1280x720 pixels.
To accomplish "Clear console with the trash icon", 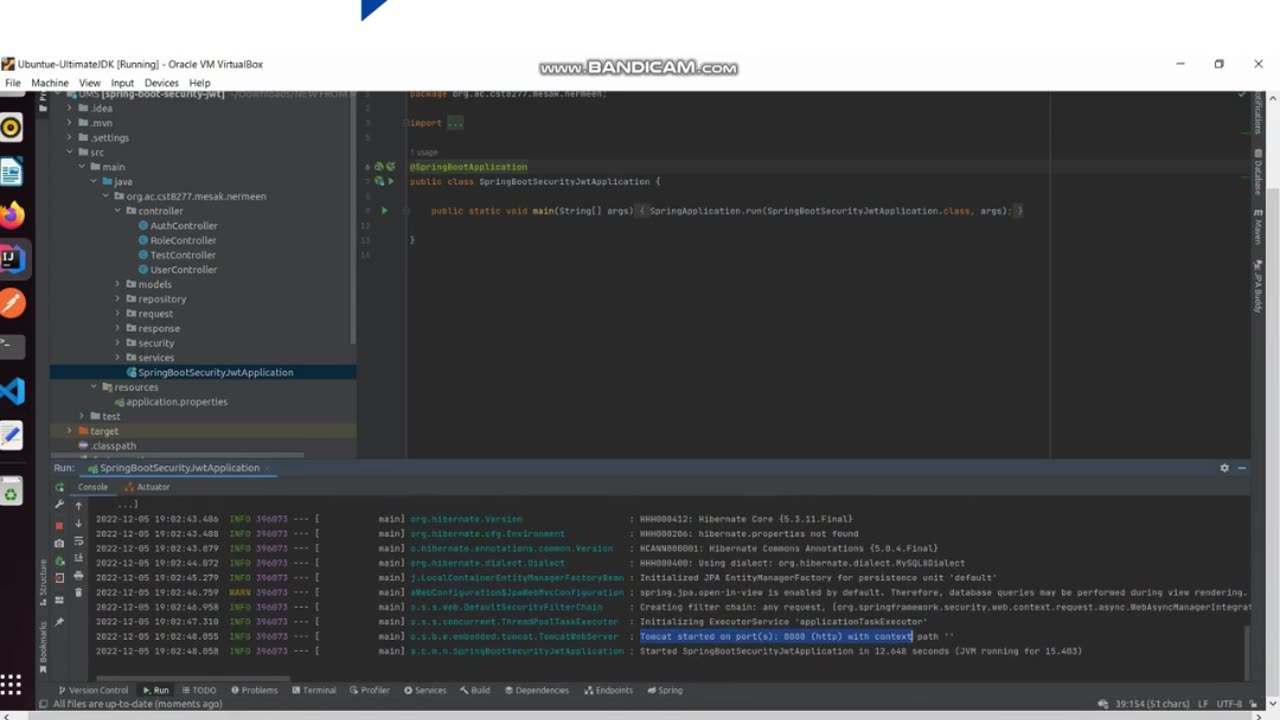I will (79, 593).
